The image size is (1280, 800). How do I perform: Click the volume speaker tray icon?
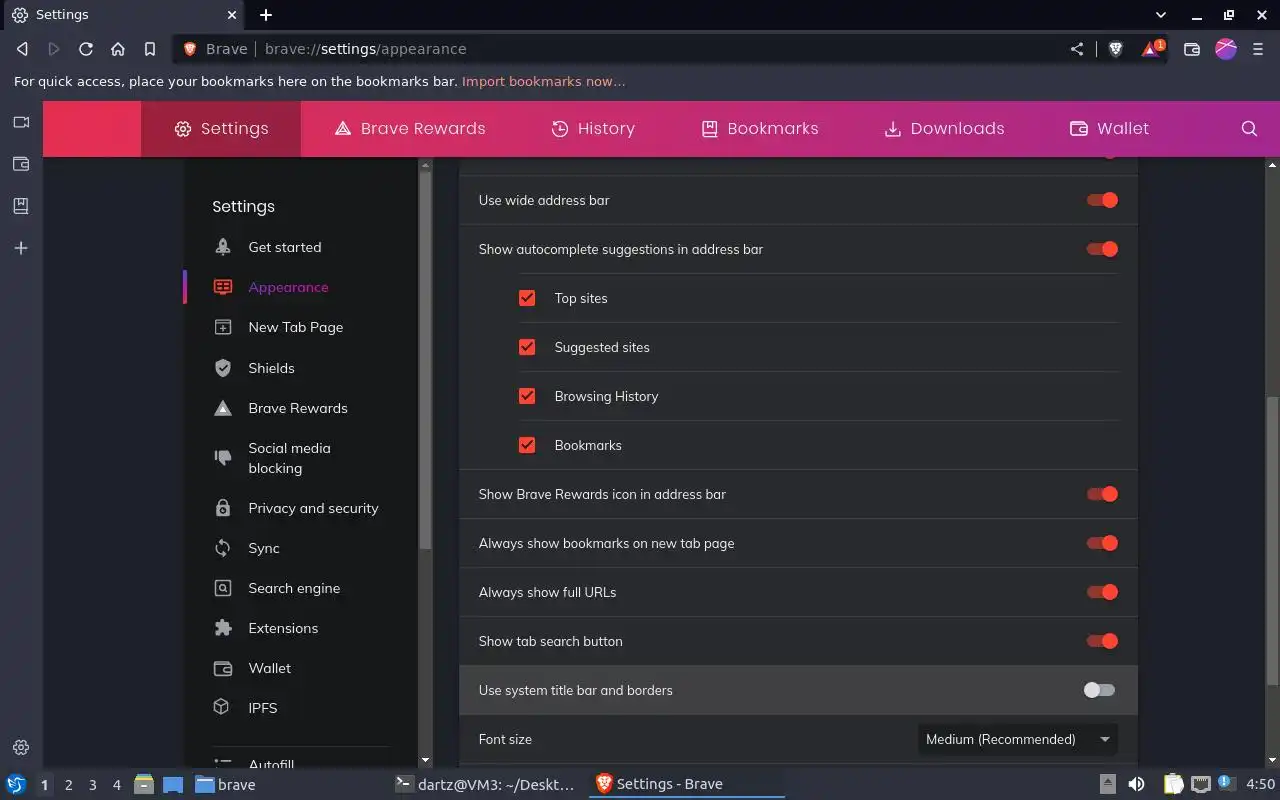click(1136, 785)
